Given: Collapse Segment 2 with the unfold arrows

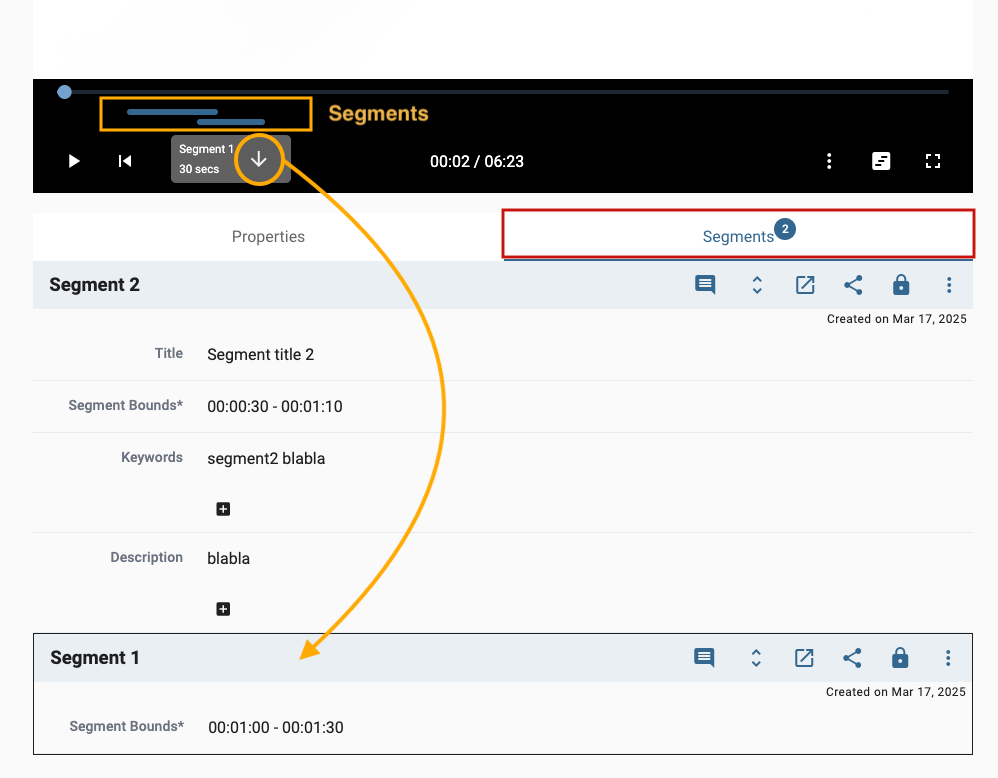Looking at the screenshot, I should coord(756,285).
